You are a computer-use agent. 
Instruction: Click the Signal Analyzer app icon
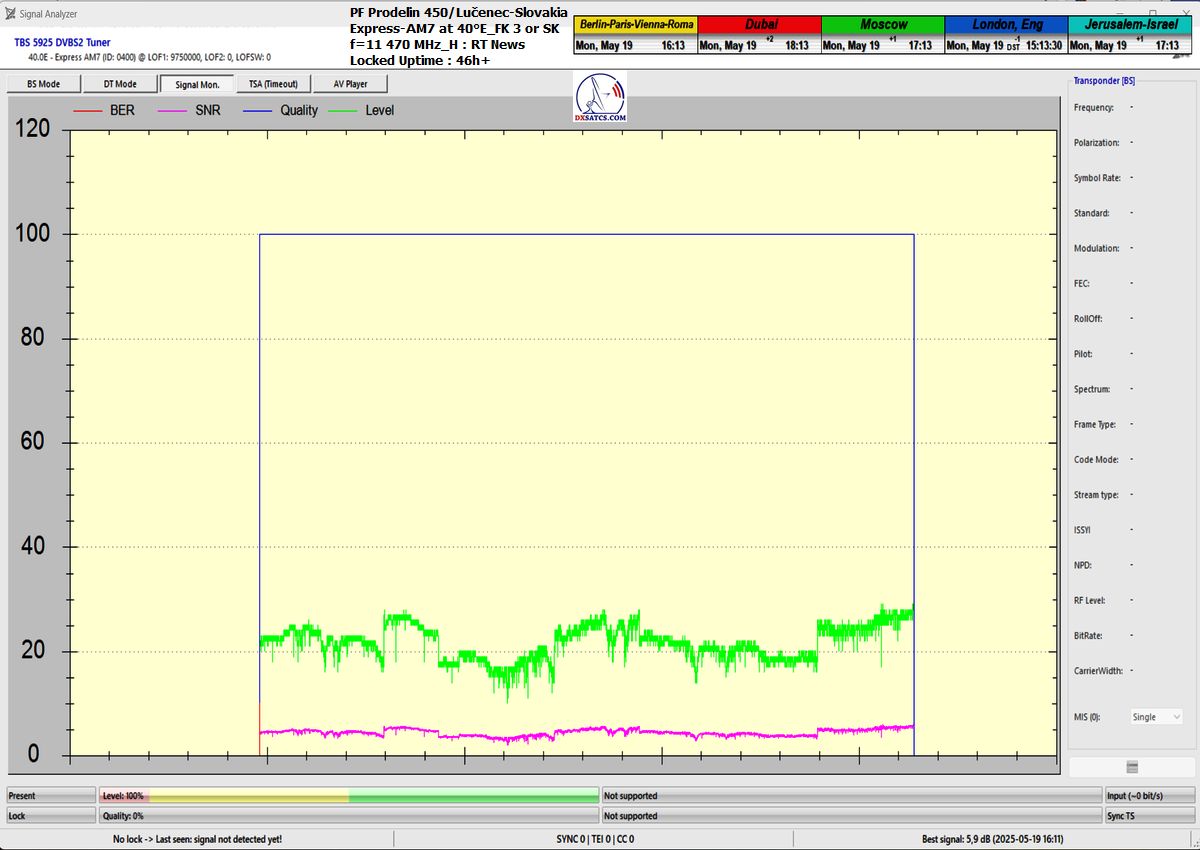pyautogui.click(x=10, y=14)
